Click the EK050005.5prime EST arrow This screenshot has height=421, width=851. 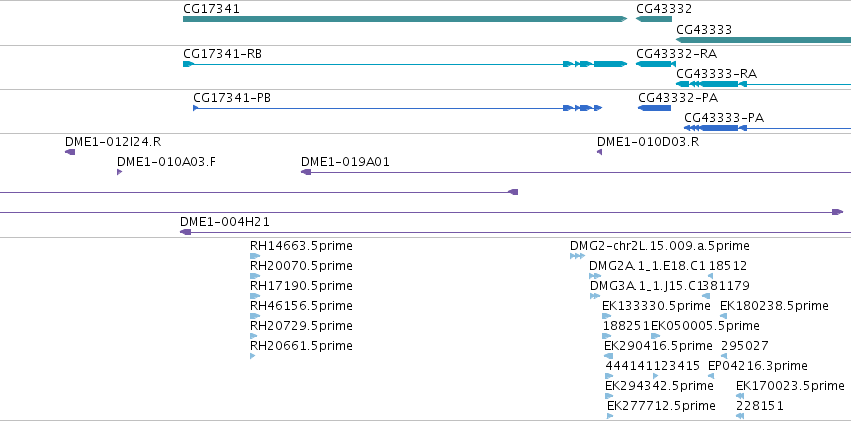(656, 336)
